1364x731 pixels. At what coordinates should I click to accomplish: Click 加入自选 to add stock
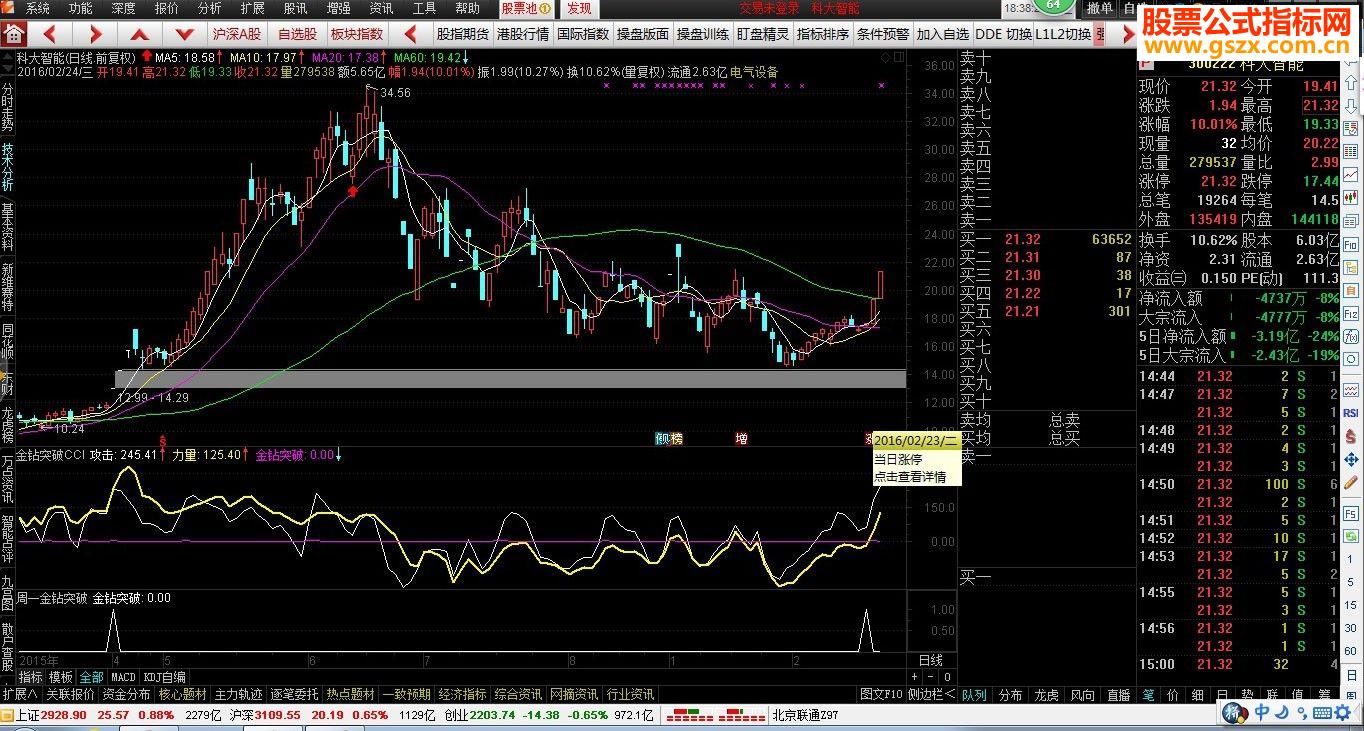[x=943, y=33]
